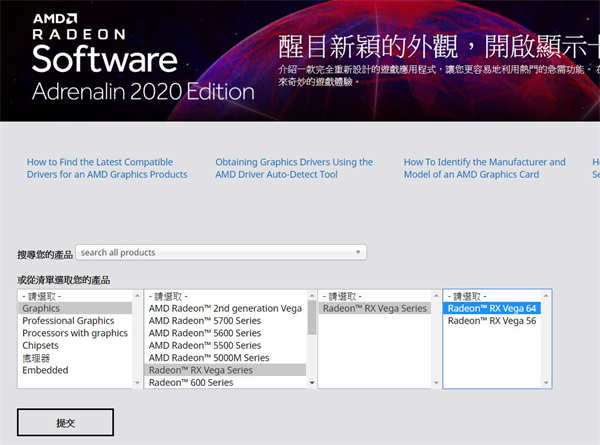Select Radeon RX Vega 64 model
Screen dimensions: 600x445
pos(492,308)
